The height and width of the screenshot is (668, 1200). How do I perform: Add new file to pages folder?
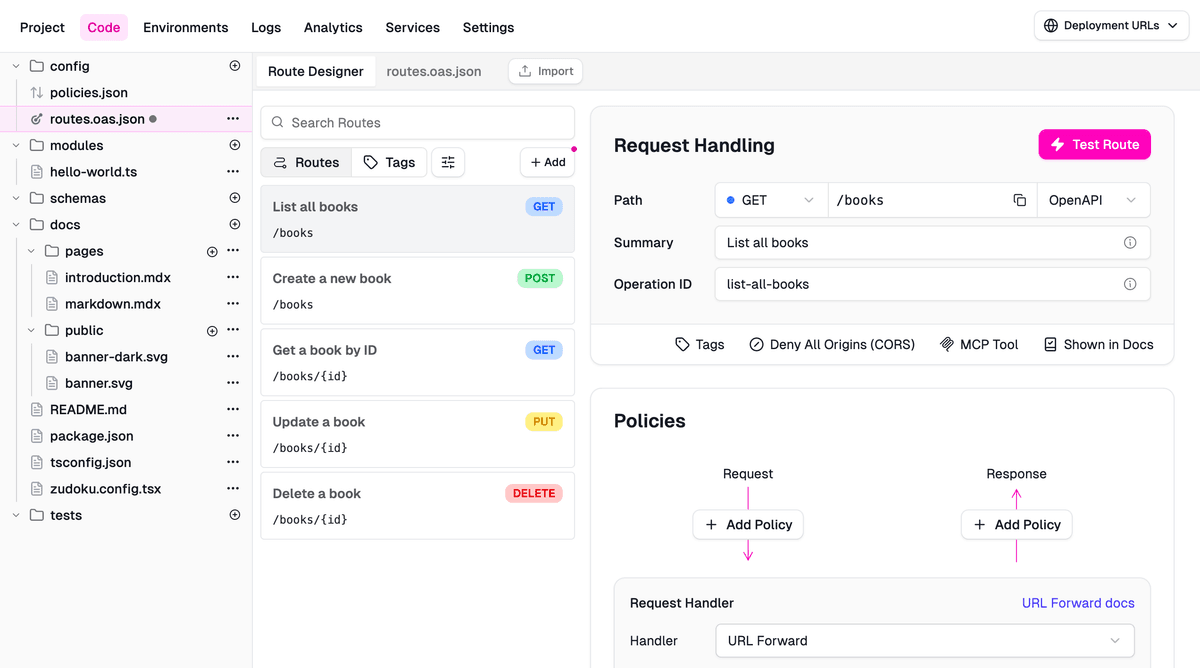[212, 251]
